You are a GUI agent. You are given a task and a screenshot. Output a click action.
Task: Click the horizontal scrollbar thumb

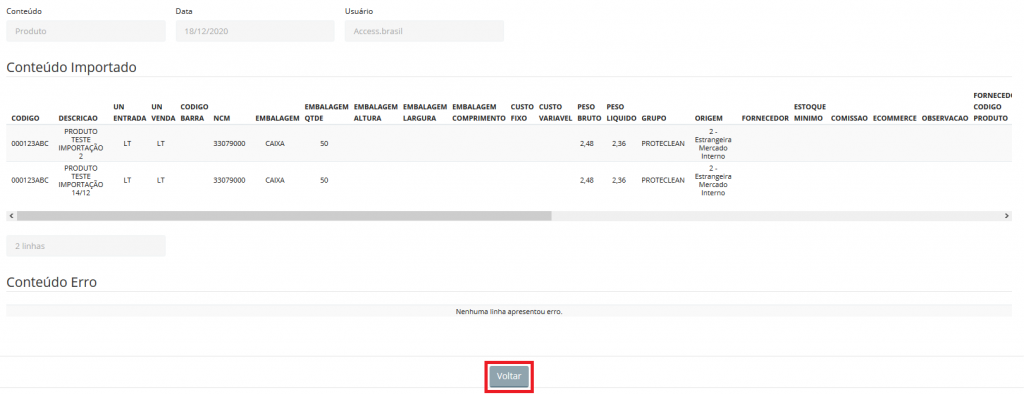[284, 215]
